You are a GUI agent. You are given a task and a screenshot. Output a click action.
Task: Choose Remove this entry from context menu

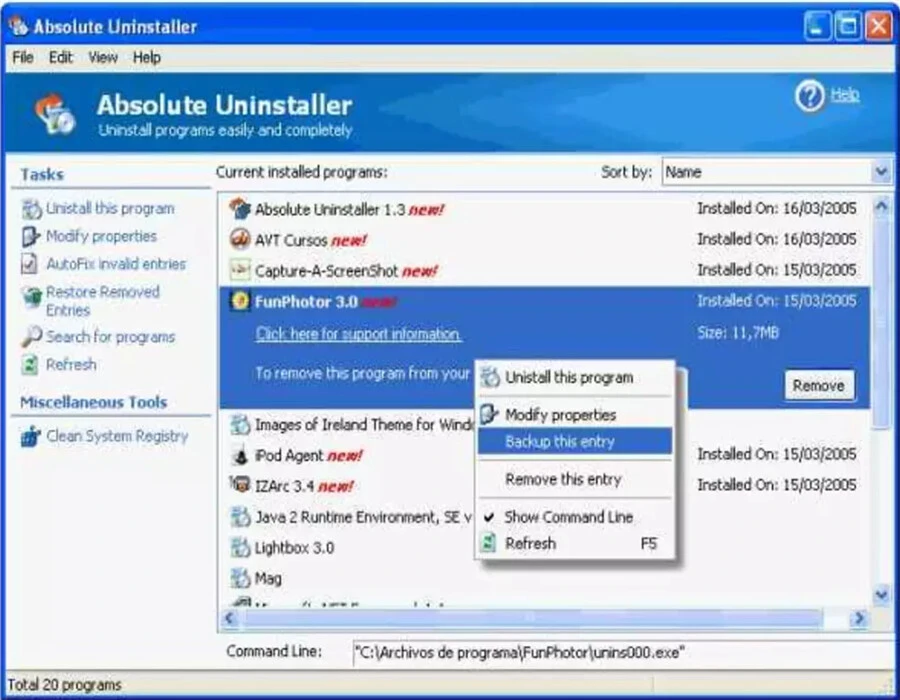tap(575, 479)
